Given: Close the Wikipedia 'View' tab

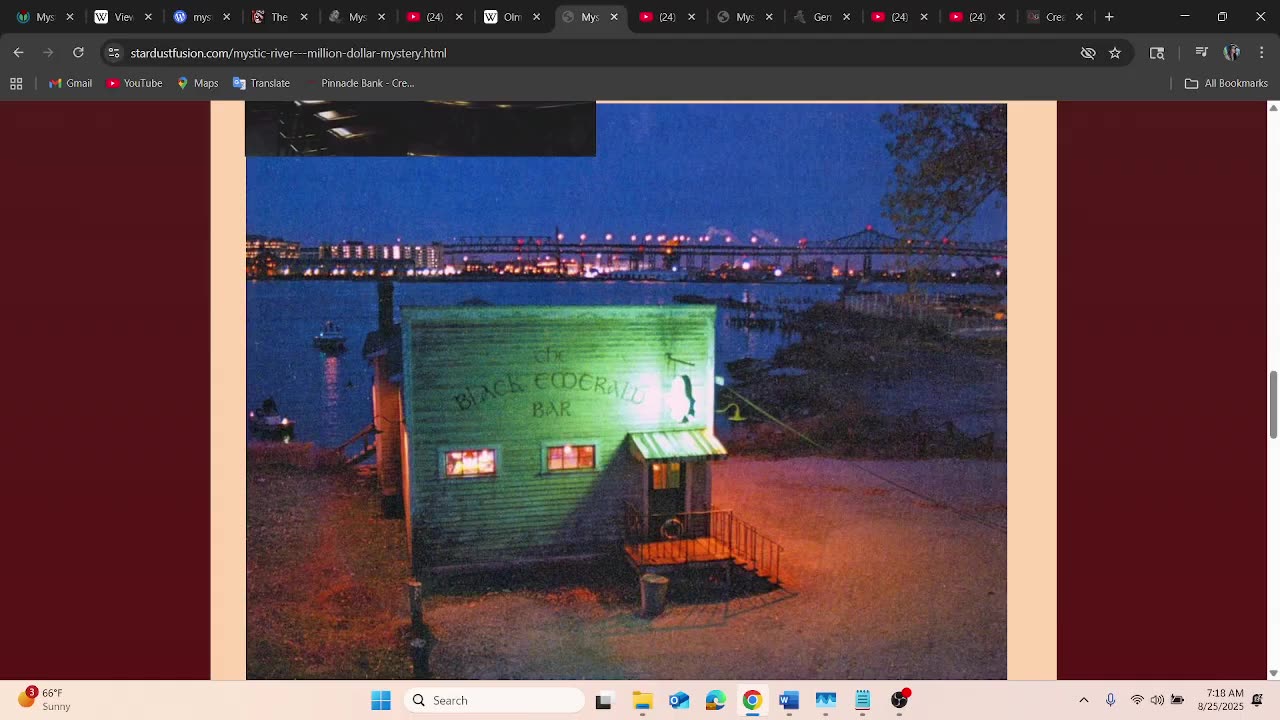Looking at the screenshot, I should click(148, 17).
